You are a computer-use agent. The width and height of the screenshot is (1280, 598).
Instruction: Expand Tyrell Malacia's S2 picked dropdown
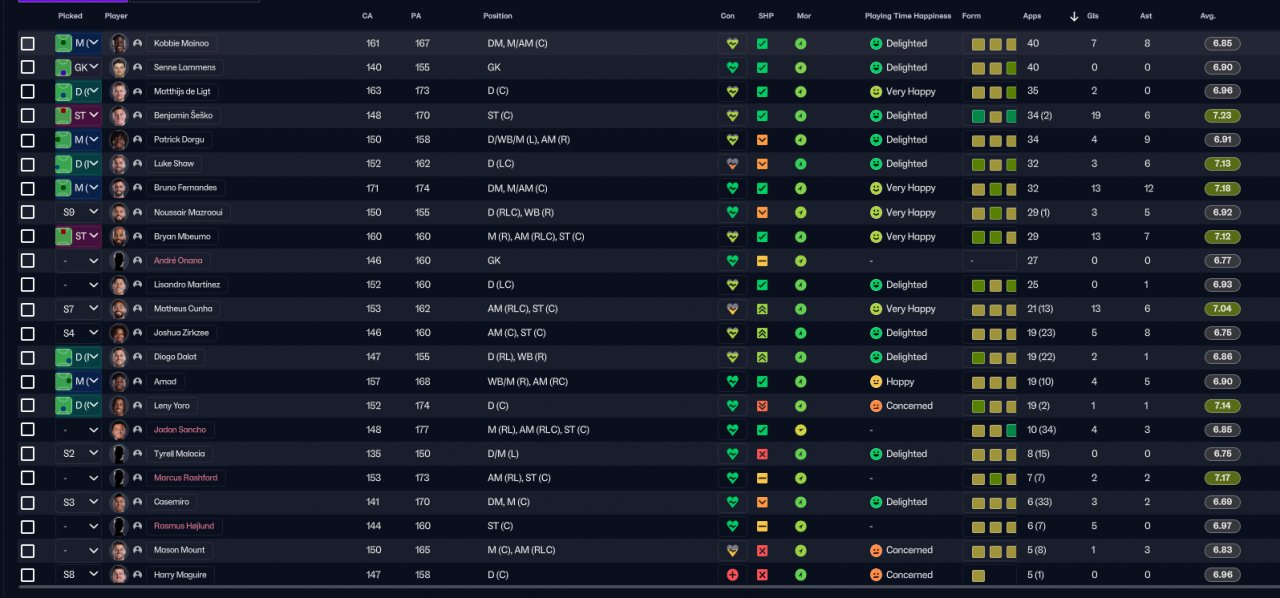[x=78, y=454]
